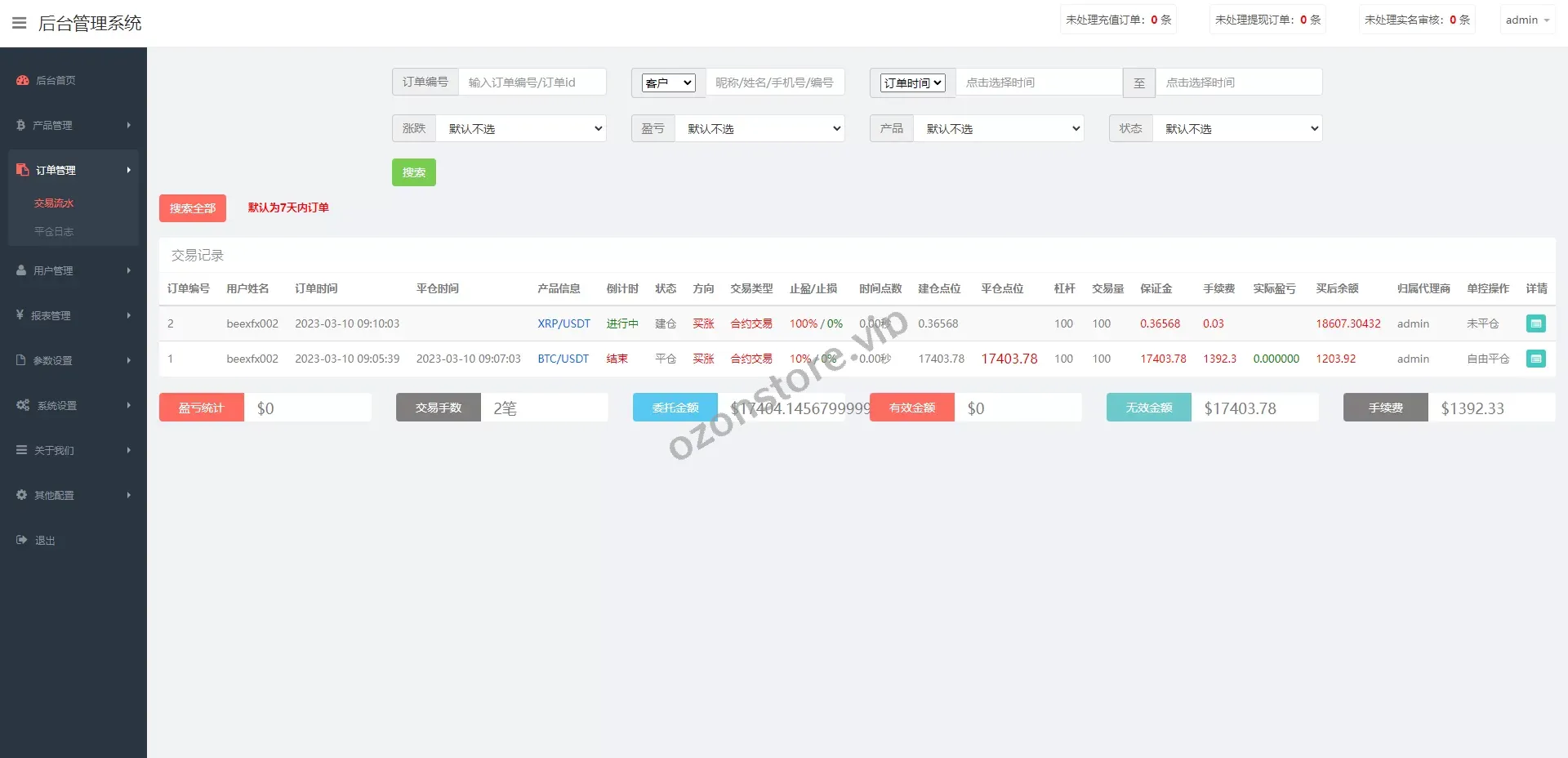Image resolution: width=1568 pixels, height=758 pixels.
Task: Click the red 搜索全部 button
Action: pyautogui.click(x=192, y=208)
